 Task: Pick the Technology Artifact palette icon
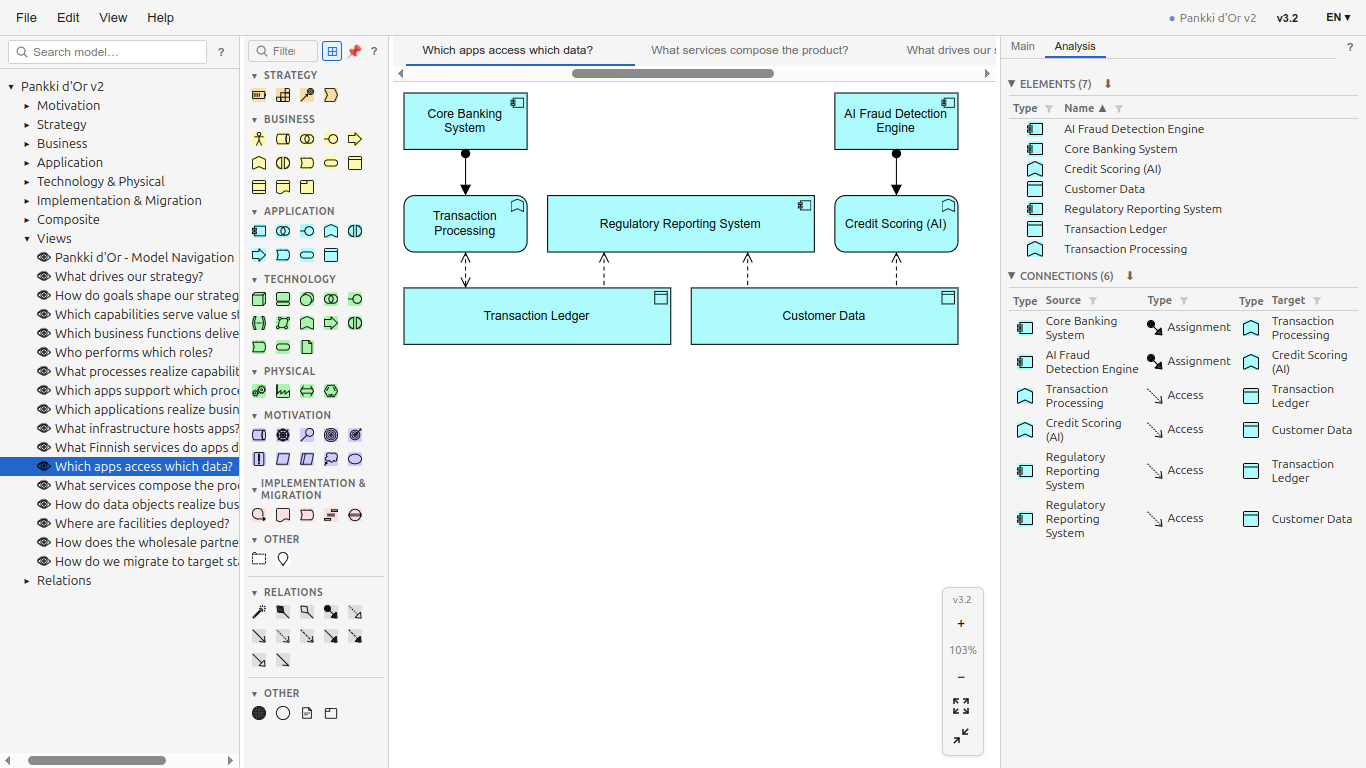tap(307, 347)
